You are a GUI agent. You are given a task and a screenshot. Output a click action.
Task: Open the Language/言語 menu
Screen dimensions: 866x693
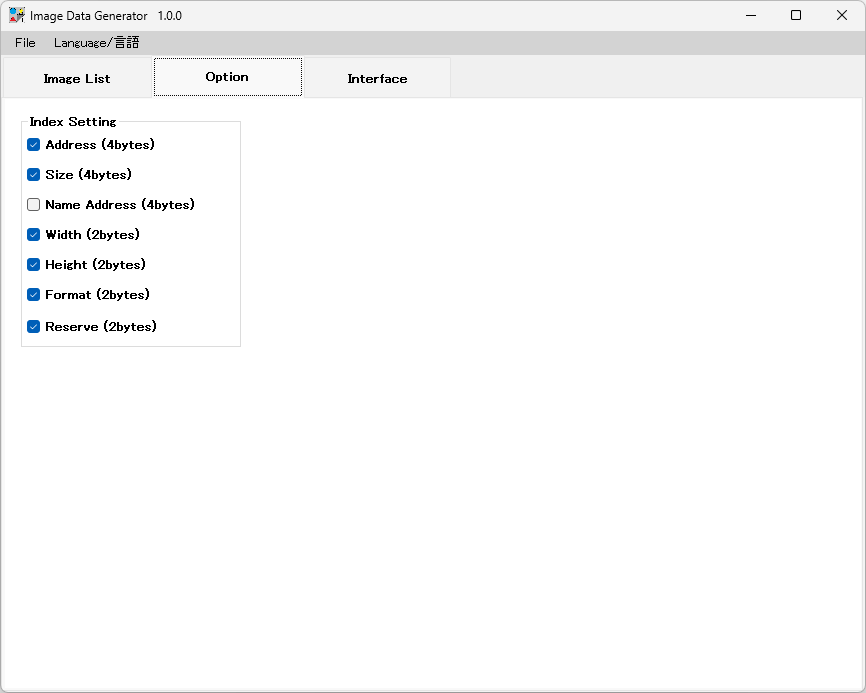96,43
